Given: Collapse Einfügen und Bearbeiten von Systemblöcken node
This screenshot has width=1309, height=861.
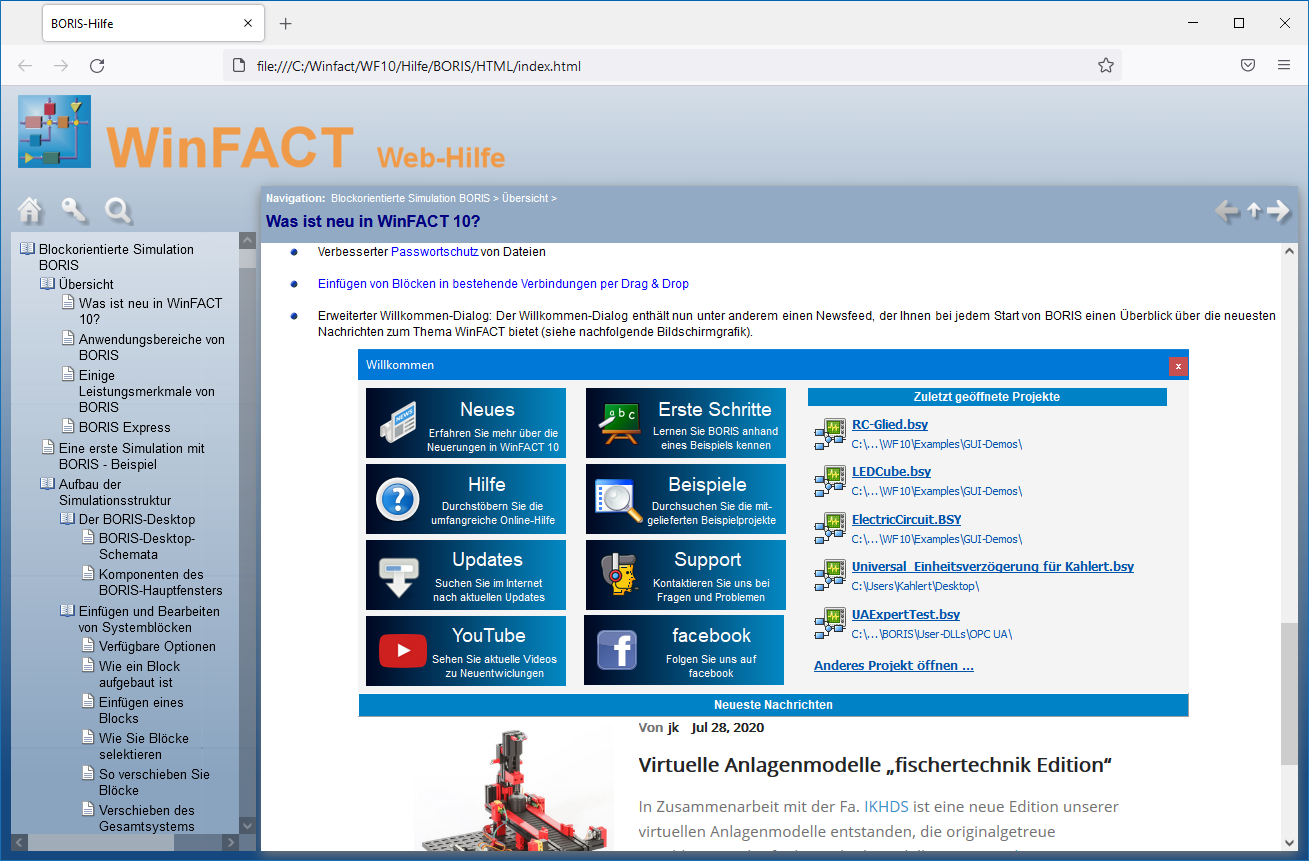Looking at the screenshot, I should (67, 611).
